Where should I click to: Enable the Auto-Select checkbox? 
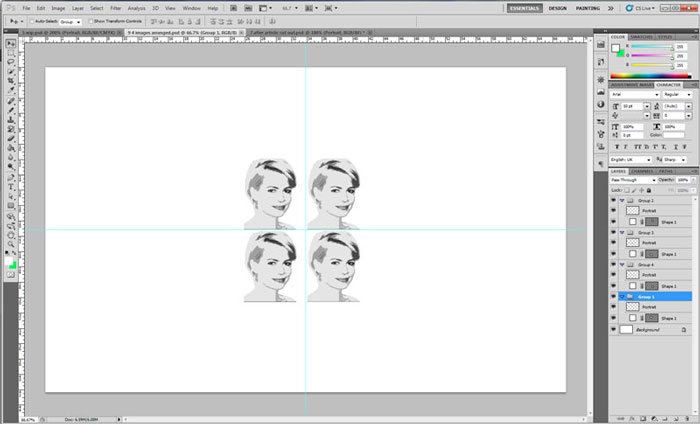tap(33, 20)
